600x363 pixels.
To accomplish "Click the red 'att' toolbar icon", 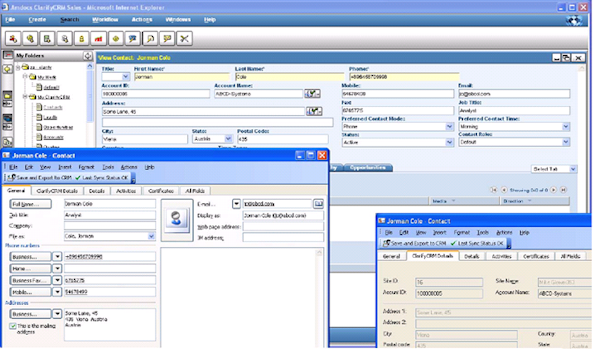I will tap(98, 39).
